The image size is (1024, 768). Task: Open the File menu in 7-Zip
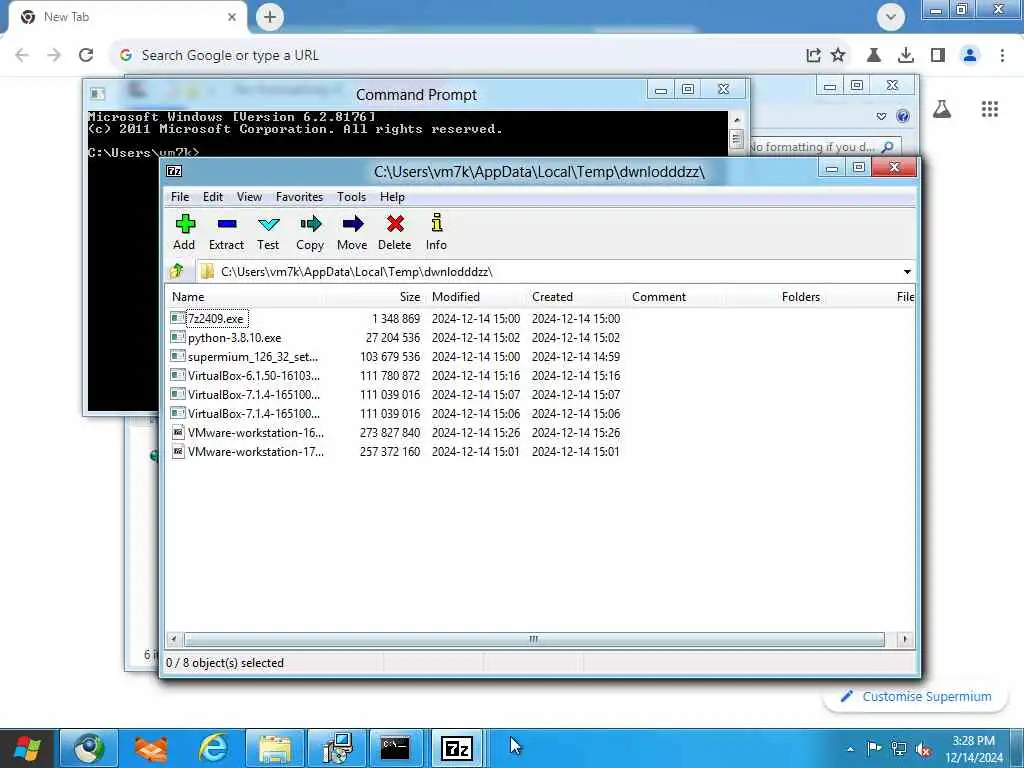tap(180, 197)
